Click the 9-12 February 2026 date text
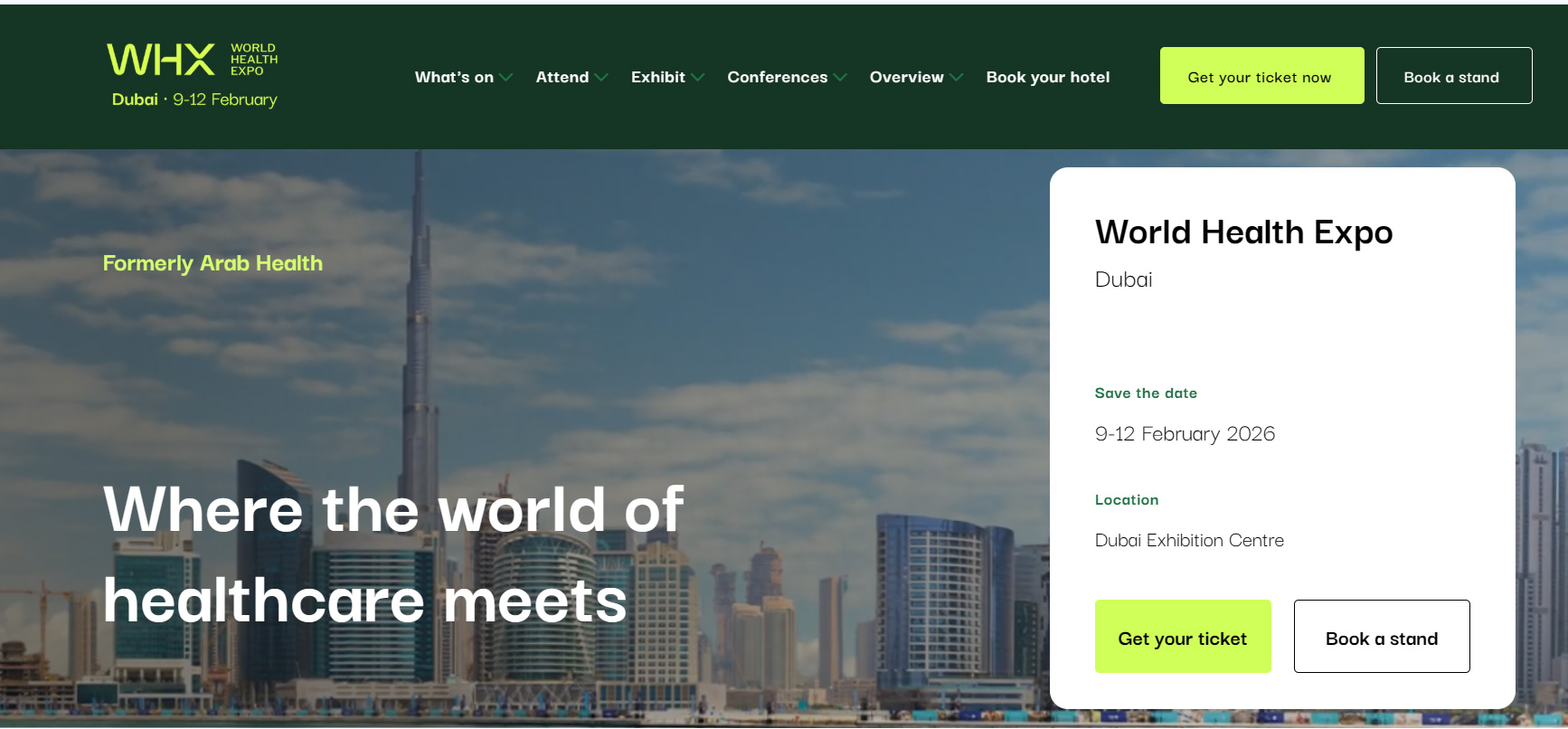 pos(1185,434)
